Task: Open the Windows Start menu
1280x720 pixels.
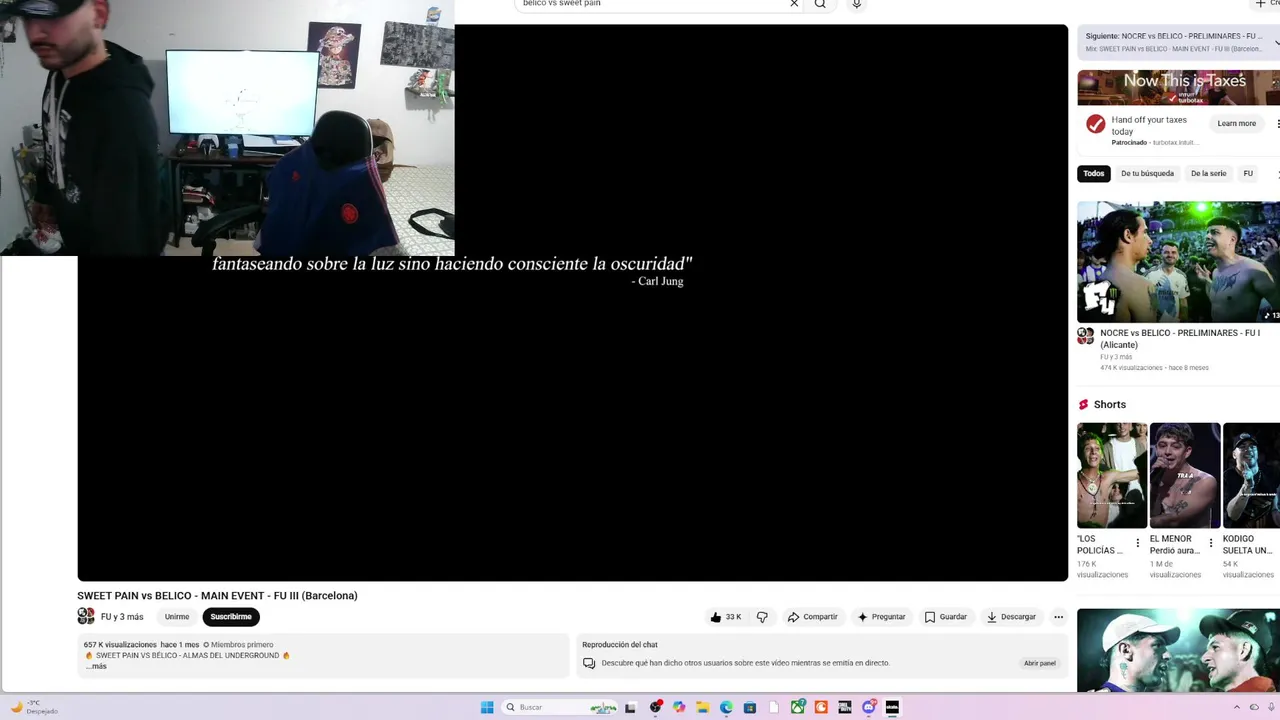Action: click(487, 707)
